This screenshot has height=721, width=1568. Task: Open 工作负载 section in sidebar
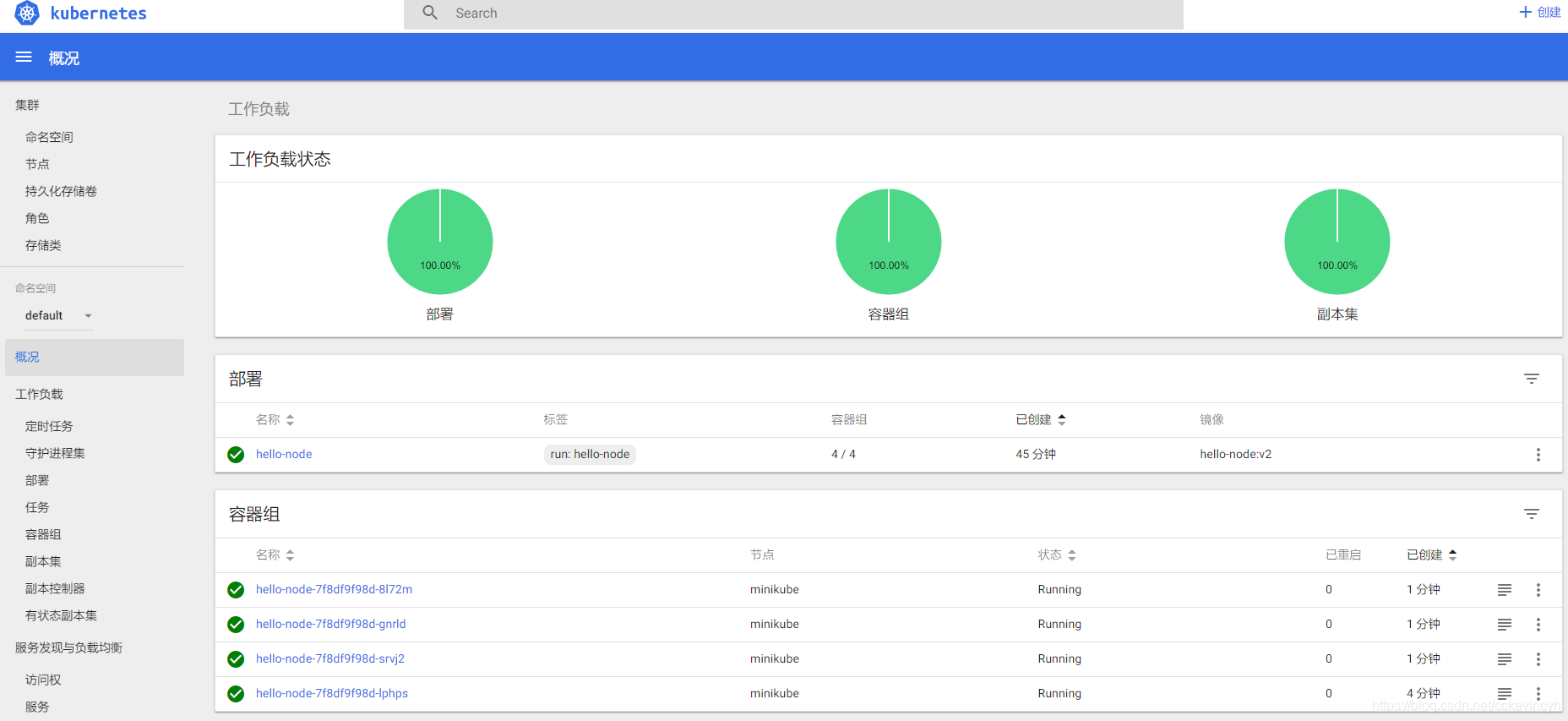click(x=39, y=394)
